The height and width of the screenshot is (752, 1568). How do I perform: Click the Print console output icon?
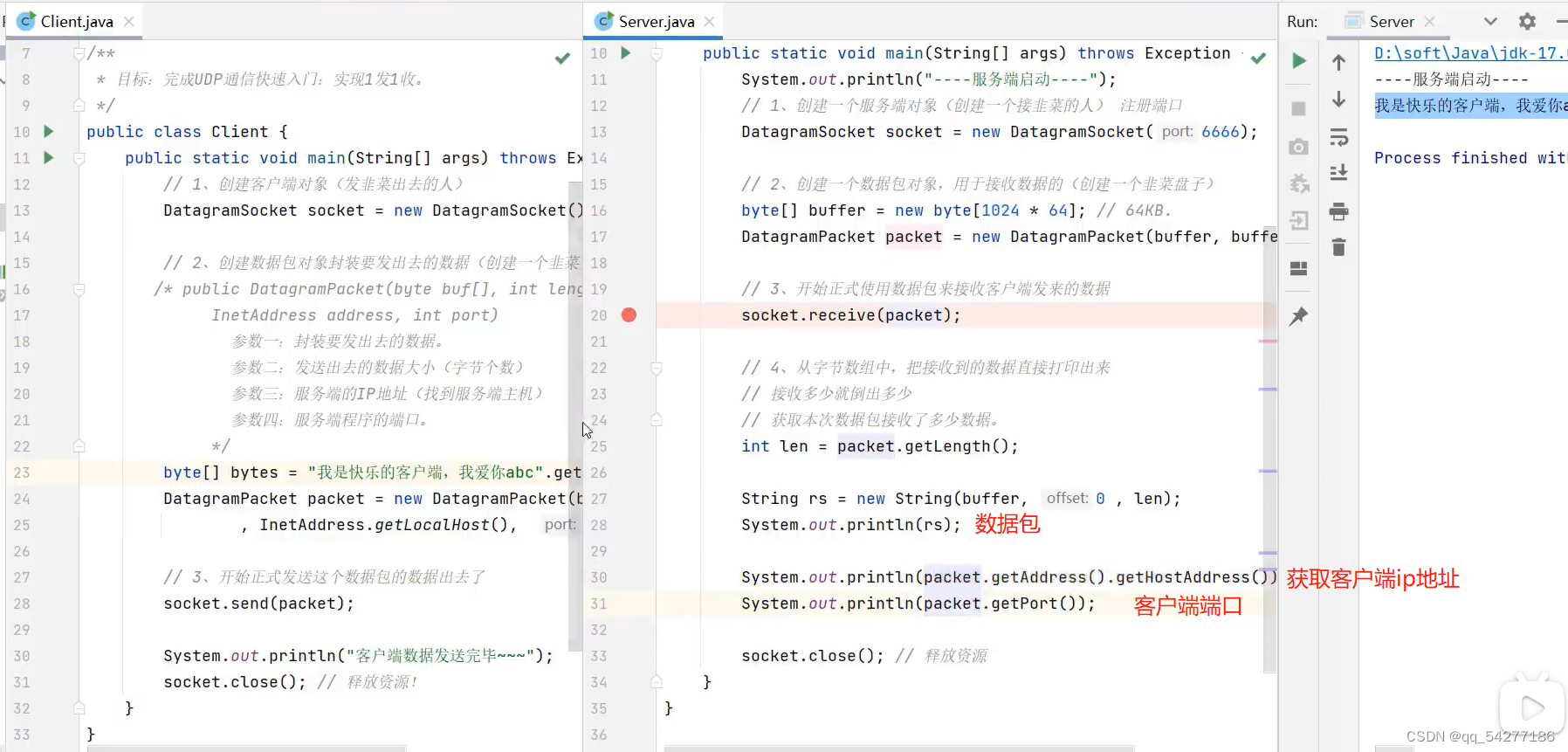[1338, 210]
